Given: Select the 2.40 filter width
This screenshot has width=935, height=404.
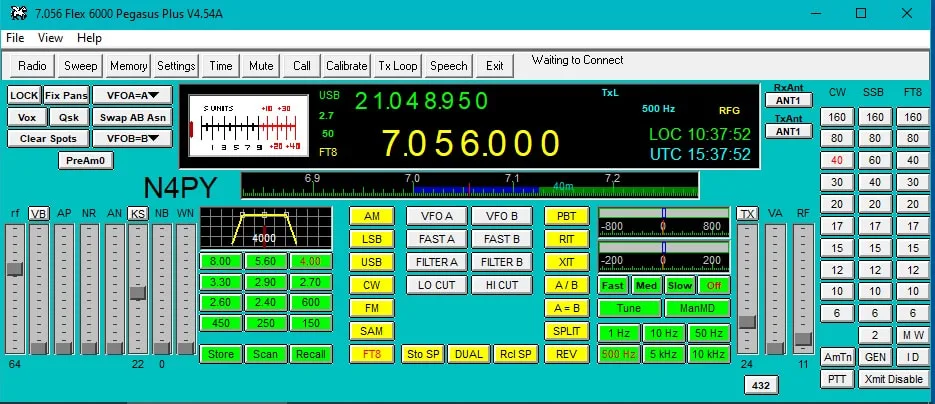Looking at the screenshot, I should 265,302.
